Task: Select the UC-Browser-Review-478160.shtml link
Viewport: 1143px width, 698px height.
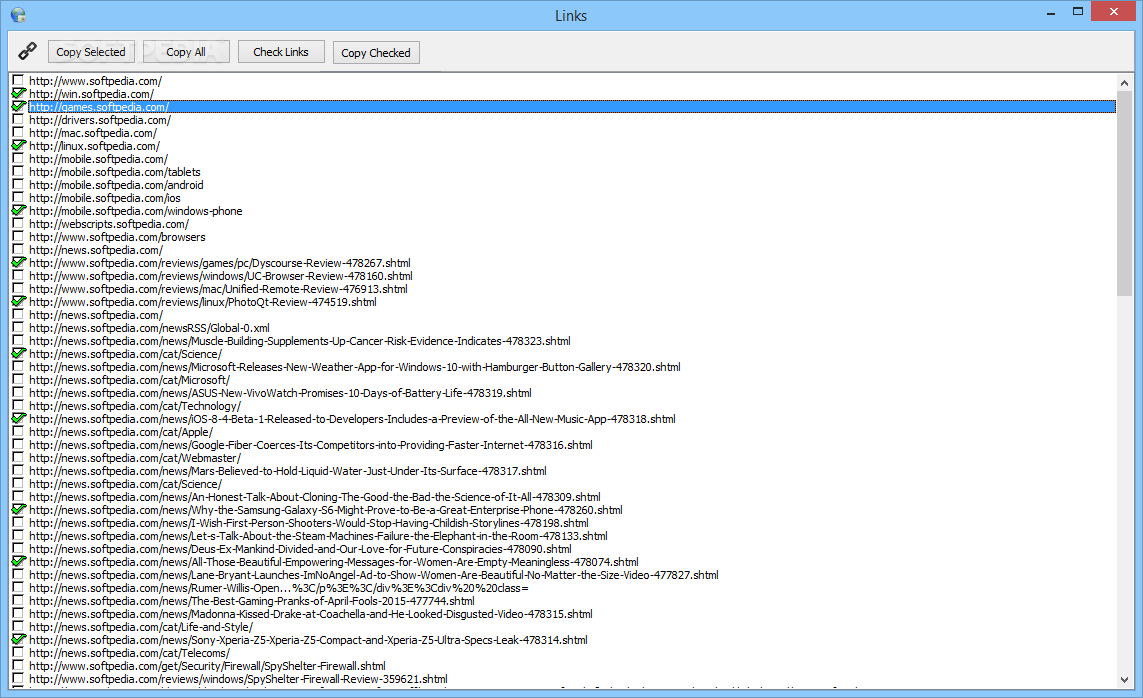Action: coord(221,276)
